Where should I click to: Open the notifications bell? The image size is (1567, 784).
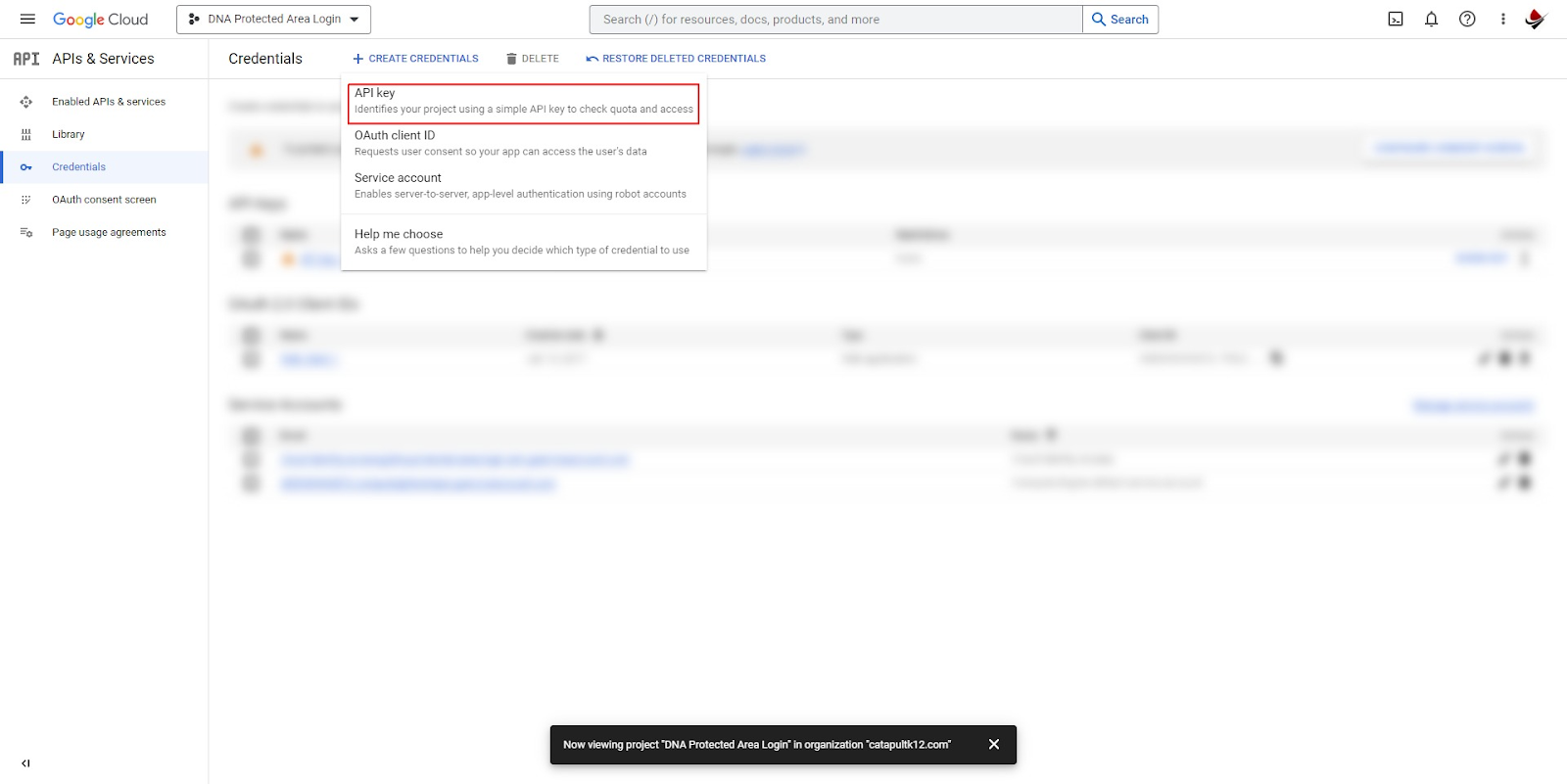click(1432, 20)
